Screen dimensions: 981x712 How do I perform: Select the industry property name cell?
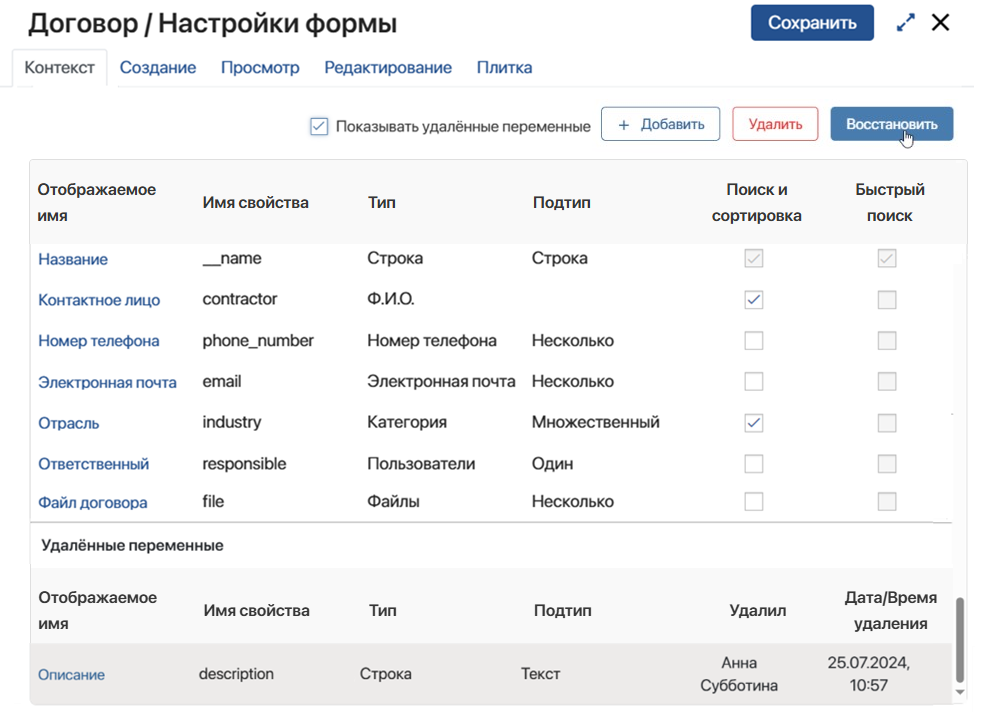pos(231,422)
